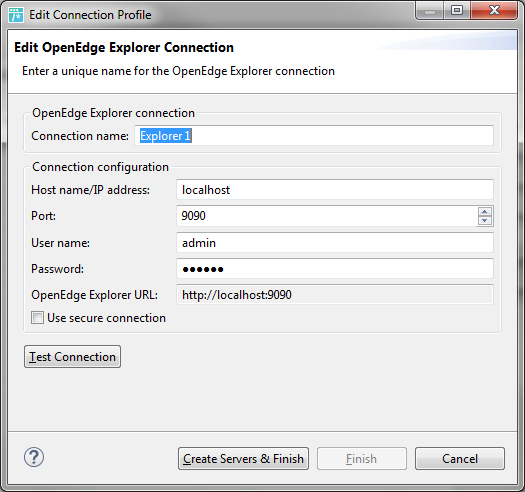Increase the Port value with up arrow
525x492 pixels.
[484, 212]
